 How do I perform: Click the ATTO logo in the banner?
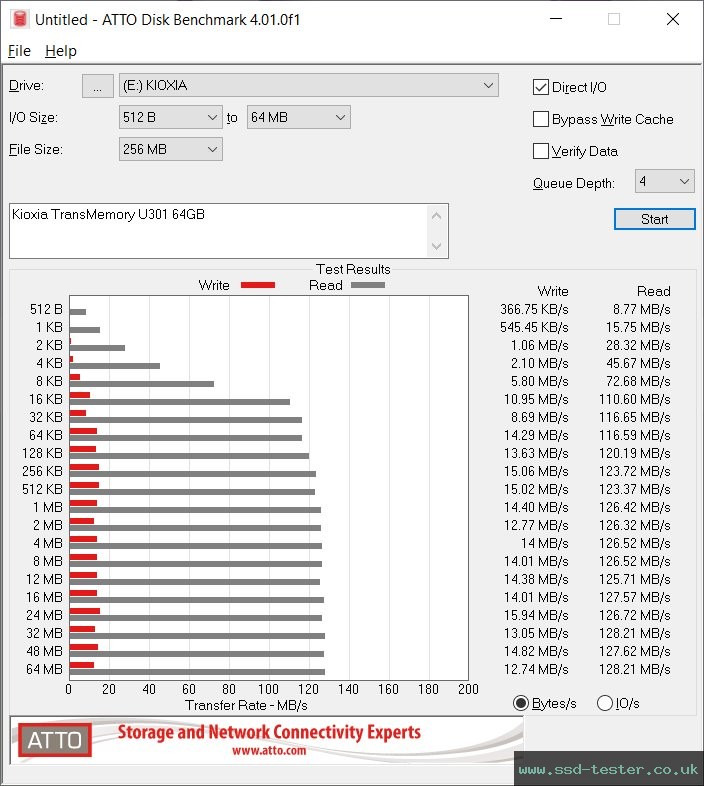tap(55, 740)
